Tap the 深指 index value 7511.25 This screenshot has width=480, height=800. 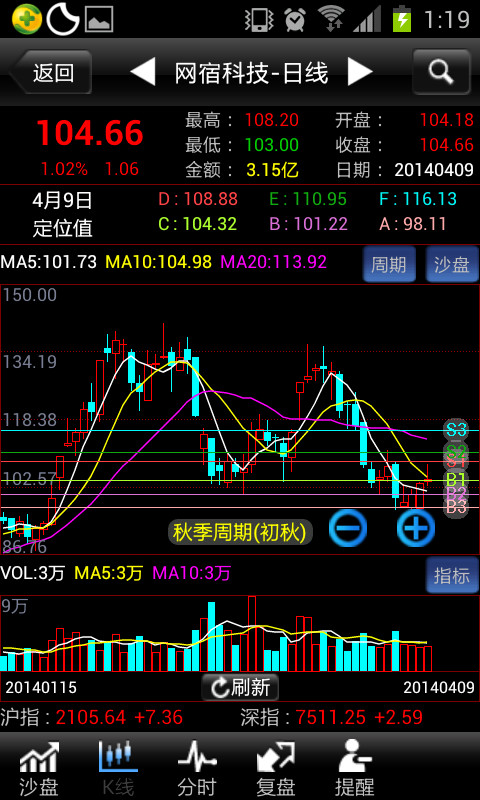coord(331,717)
